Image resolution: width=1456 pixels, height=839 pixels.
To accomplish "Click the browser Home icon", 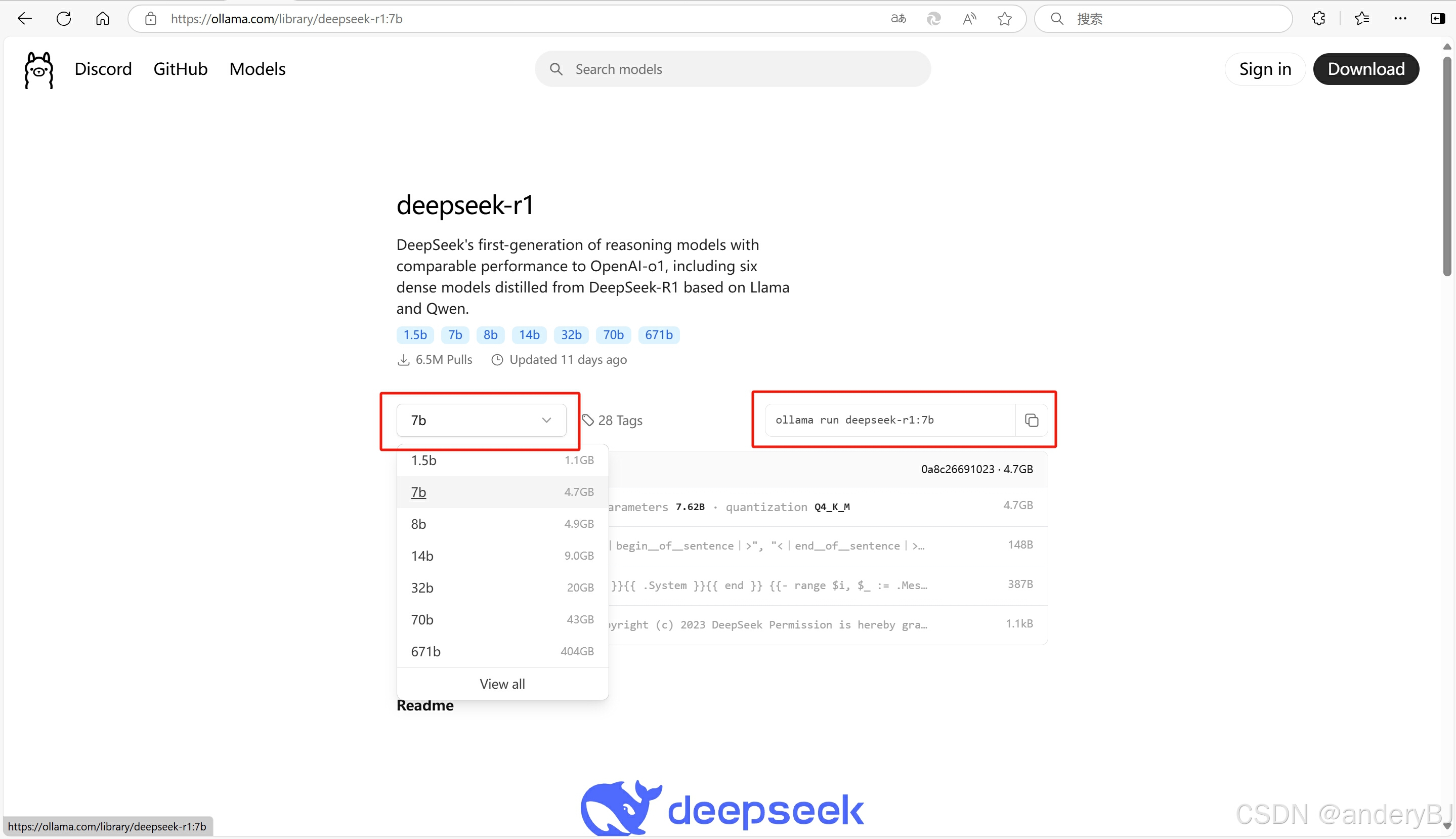I will 103,18.
